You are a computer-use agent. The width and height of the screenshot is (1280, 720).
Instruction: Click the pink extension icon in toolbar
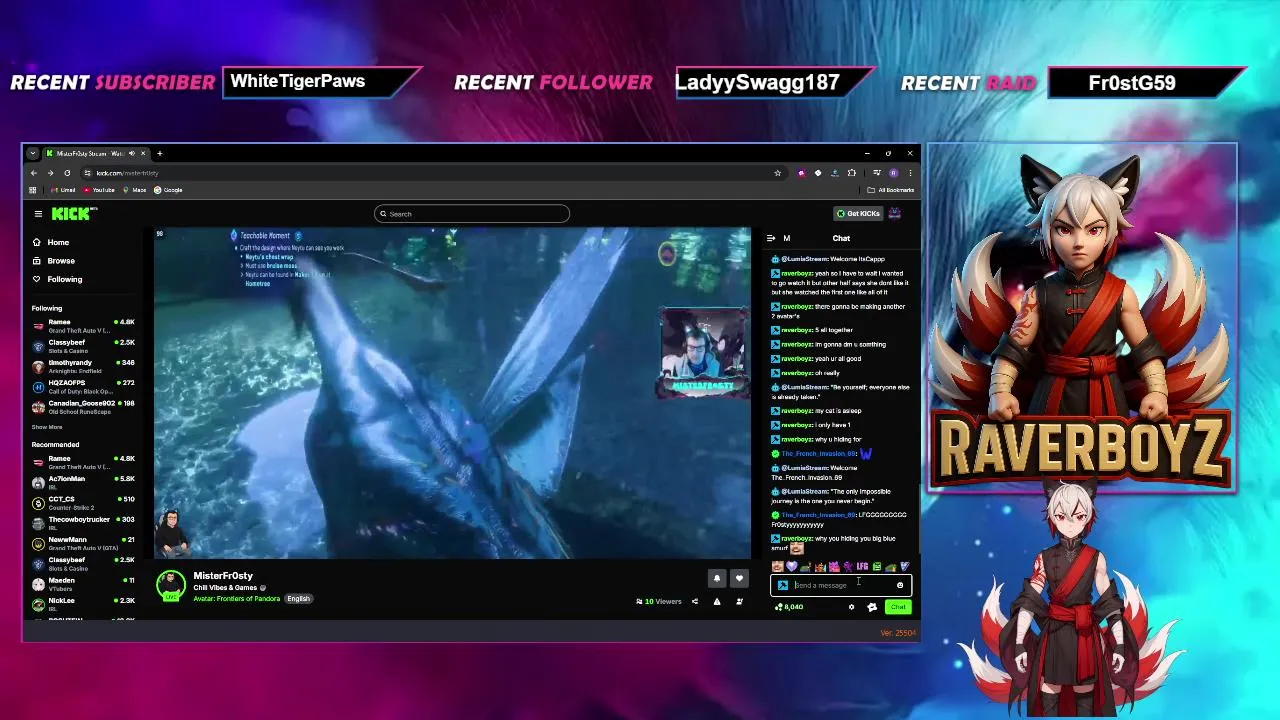coord(801,173)
